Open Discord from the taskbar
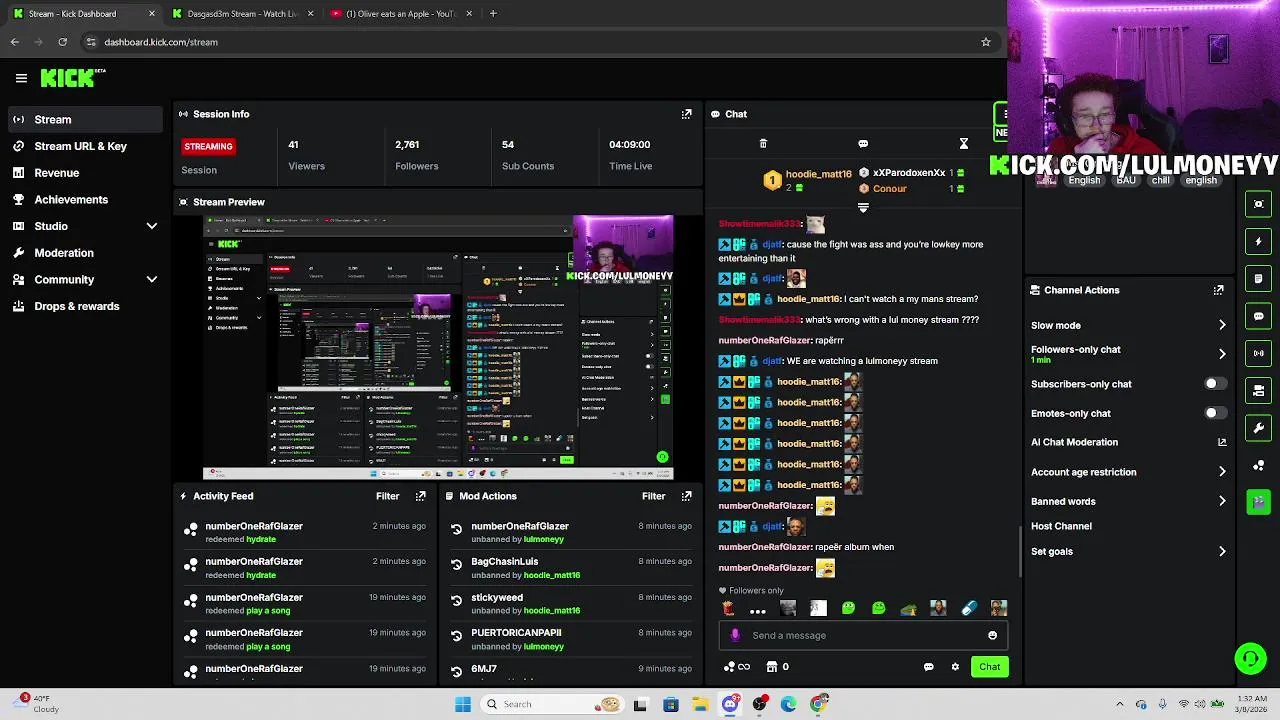Viewport: 1280px width, 720px height. [x=730, y=704]
